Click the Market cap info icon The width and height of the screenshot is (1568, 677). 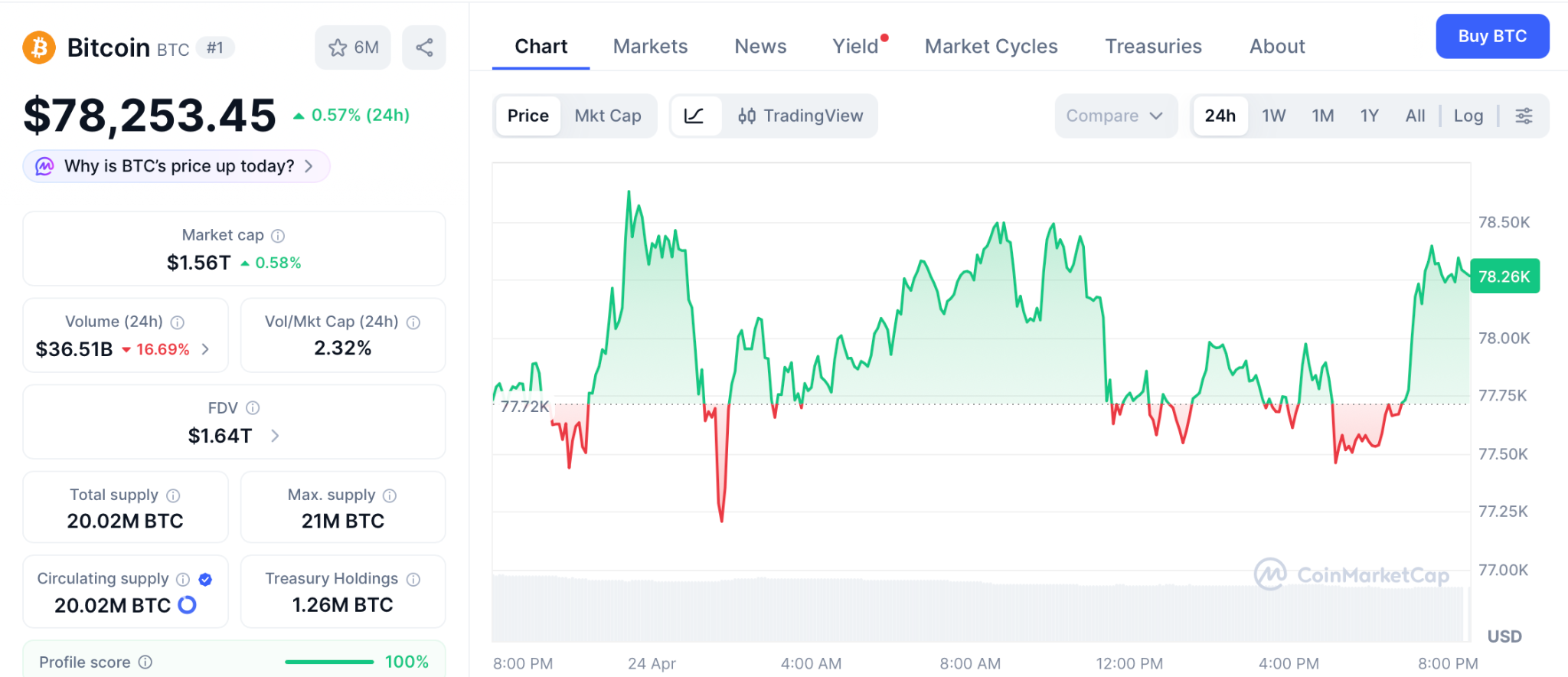tap(279, 236)
